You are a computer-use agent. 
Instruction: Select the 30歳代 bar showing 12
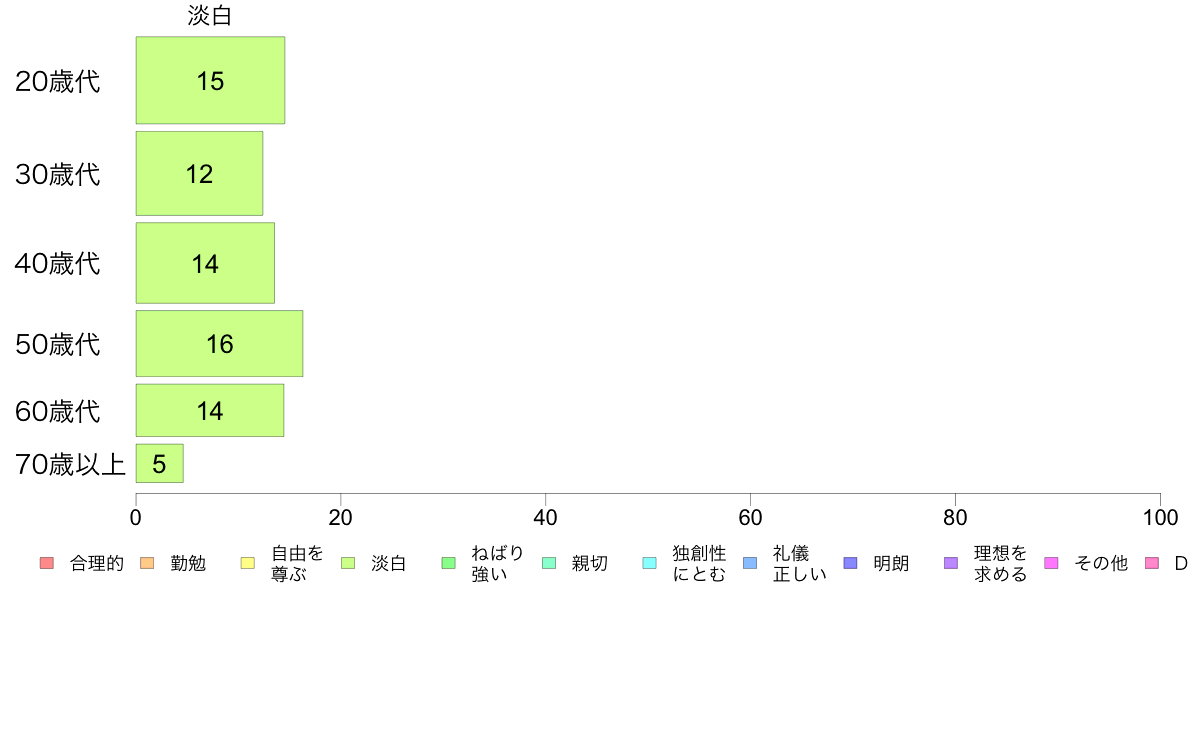pos(199,174)
